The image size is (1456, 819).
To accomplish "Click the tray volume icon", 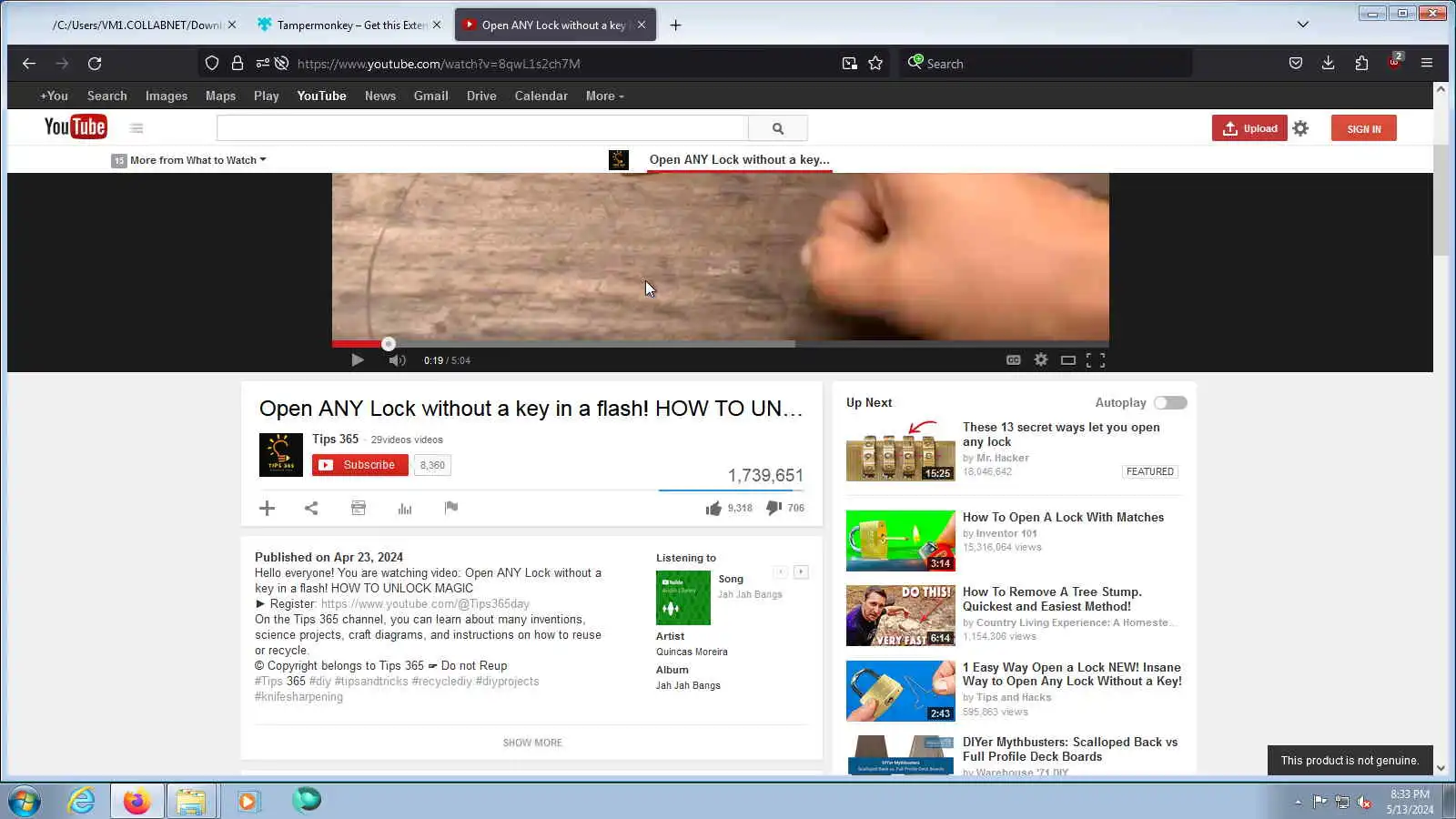I will point(1363,802).
